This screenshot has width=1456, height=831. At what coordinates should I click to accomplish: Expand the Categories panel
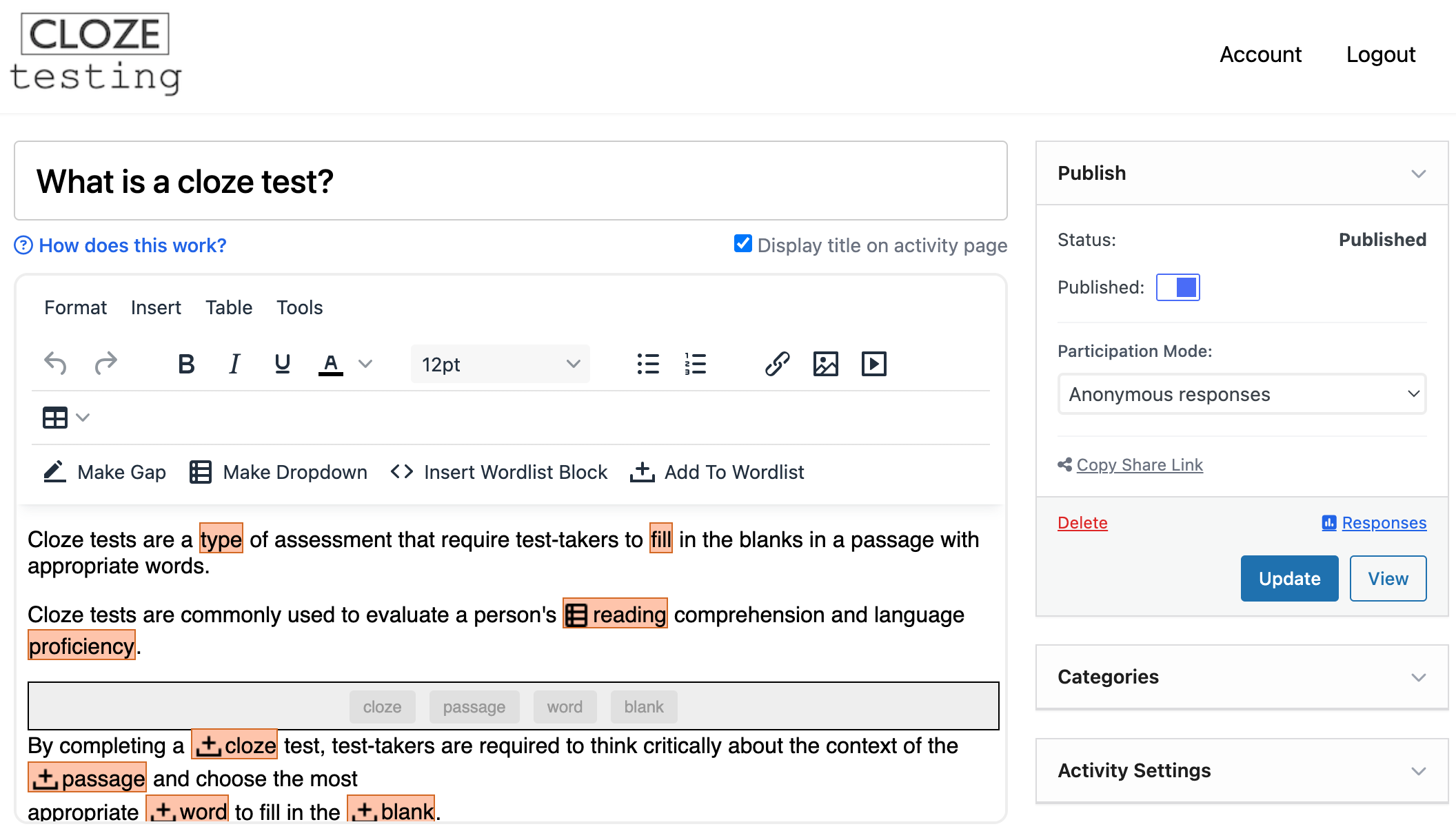[1242, 677]
